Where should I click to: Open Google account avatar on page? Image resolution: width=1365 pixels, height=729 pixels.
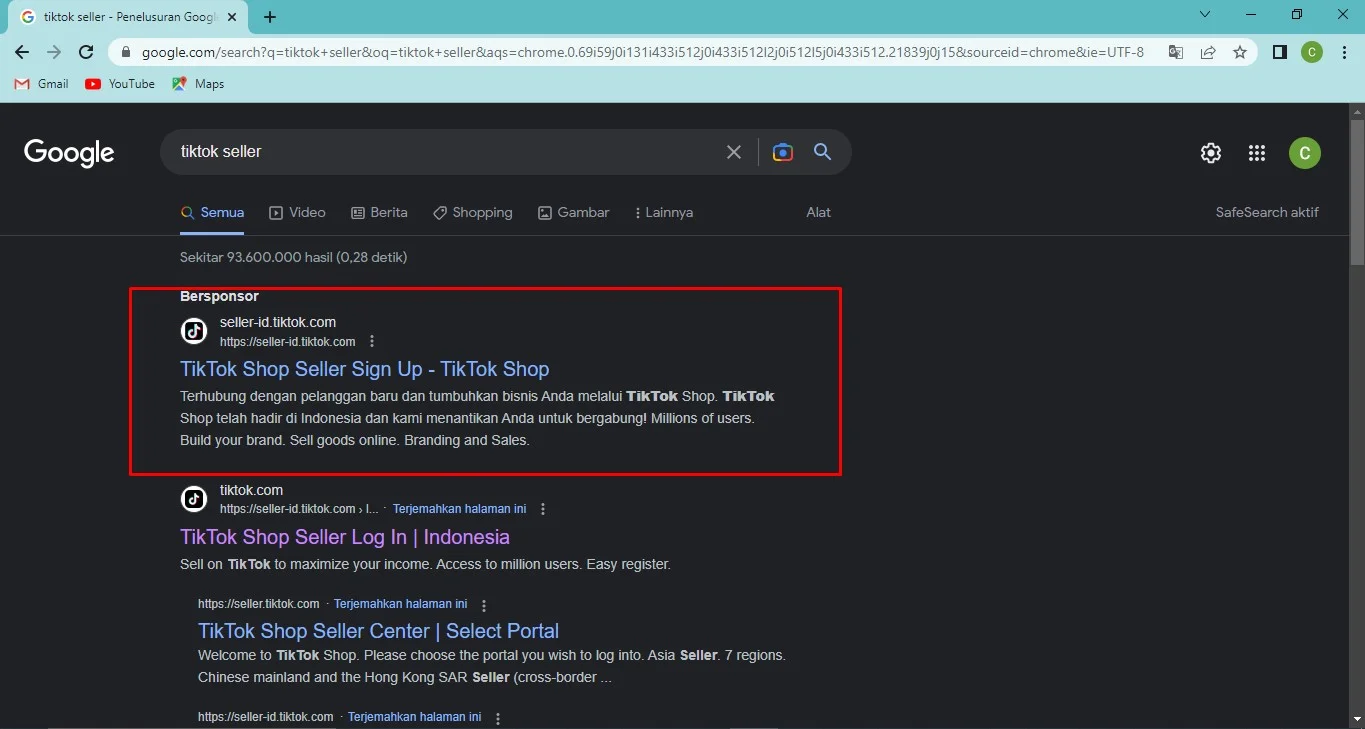[1305, 153]
